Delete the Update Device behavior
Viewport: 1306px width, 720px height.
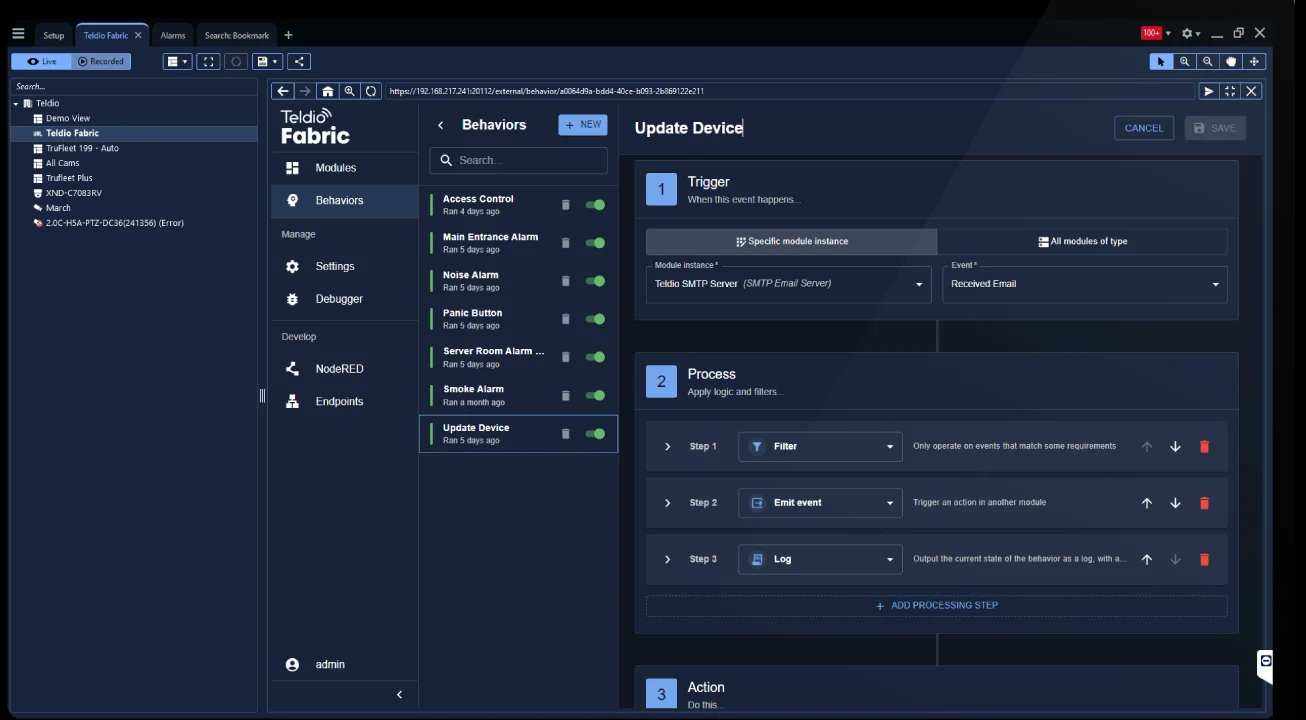pos(565,434)
